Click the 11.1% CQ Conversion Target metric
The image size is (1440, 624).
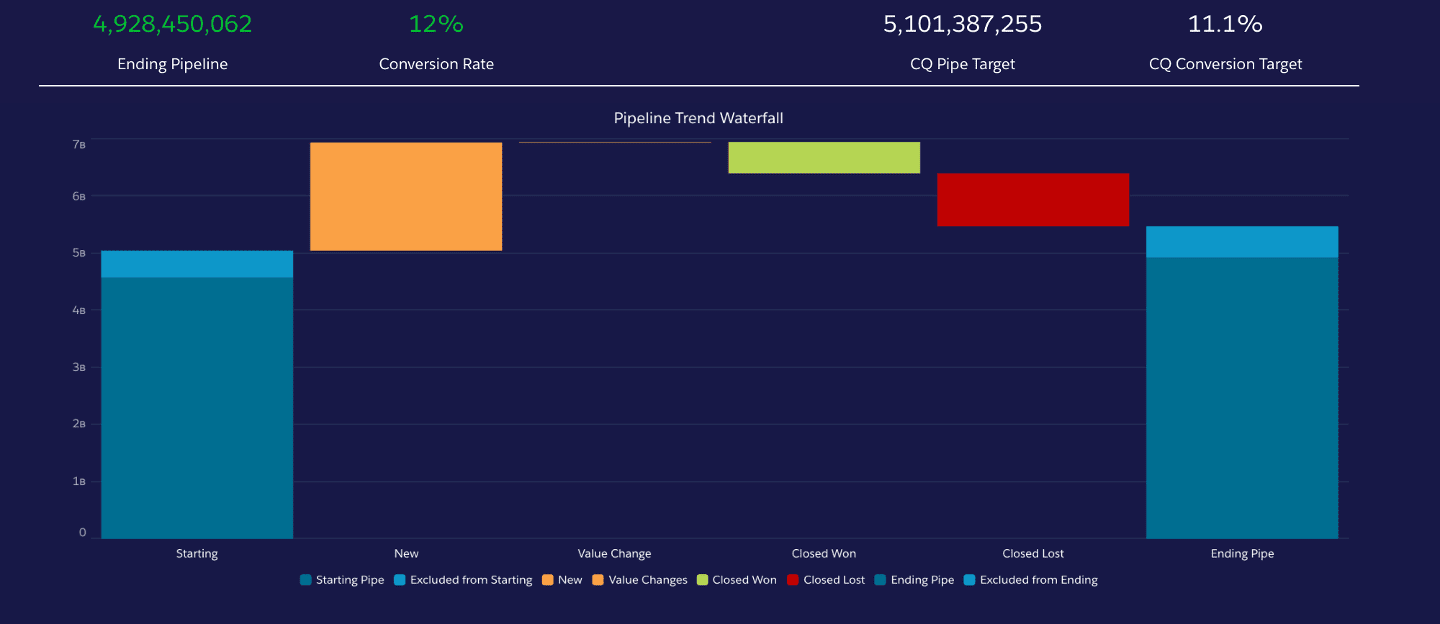point(1225,25)
